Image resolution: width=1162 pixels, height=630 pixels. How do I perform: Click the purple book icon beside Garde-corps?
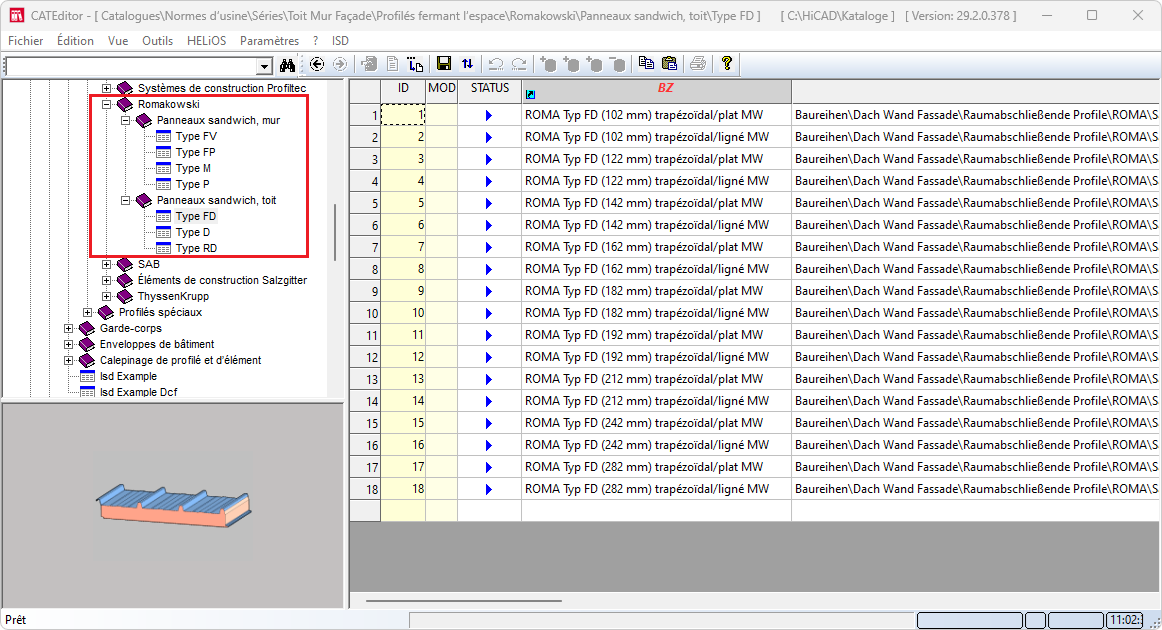[87, 328]
